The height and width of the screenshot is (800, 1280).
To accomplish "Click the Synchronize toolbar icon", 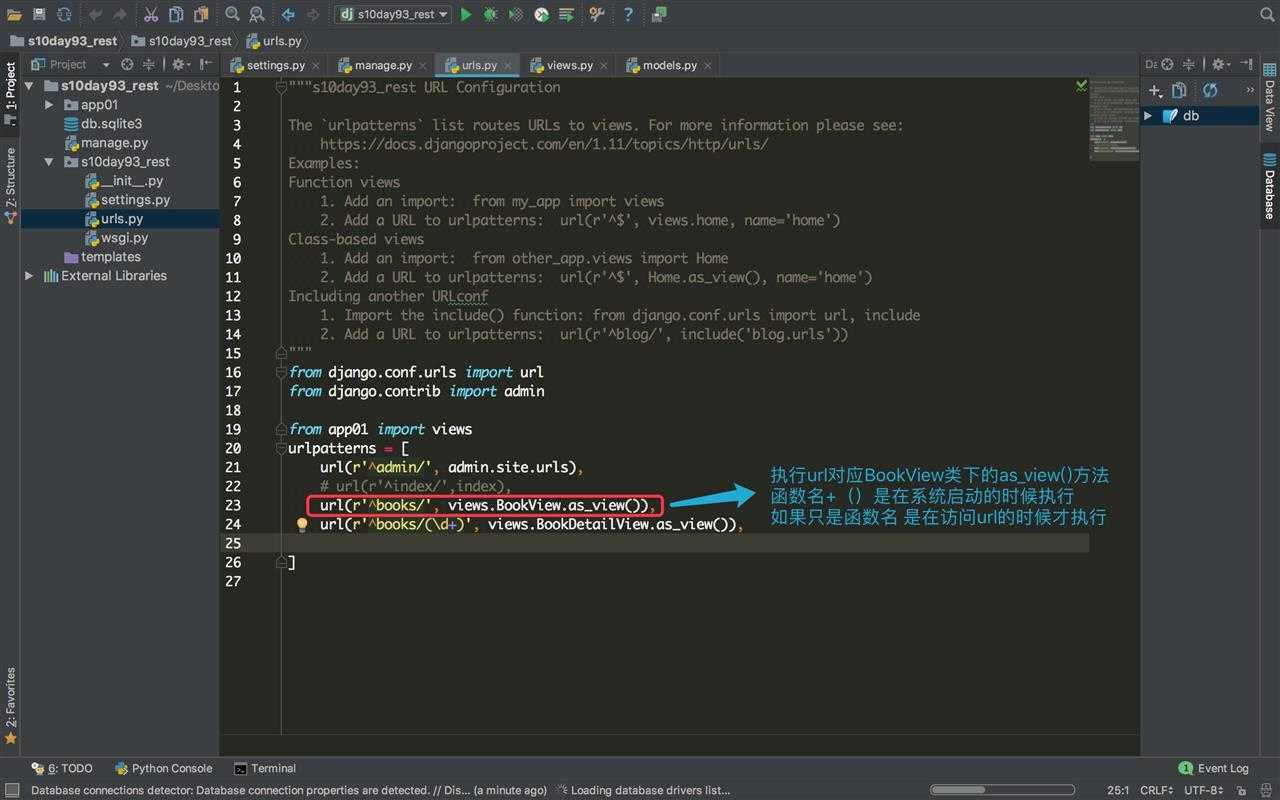I will coord(64,14).
